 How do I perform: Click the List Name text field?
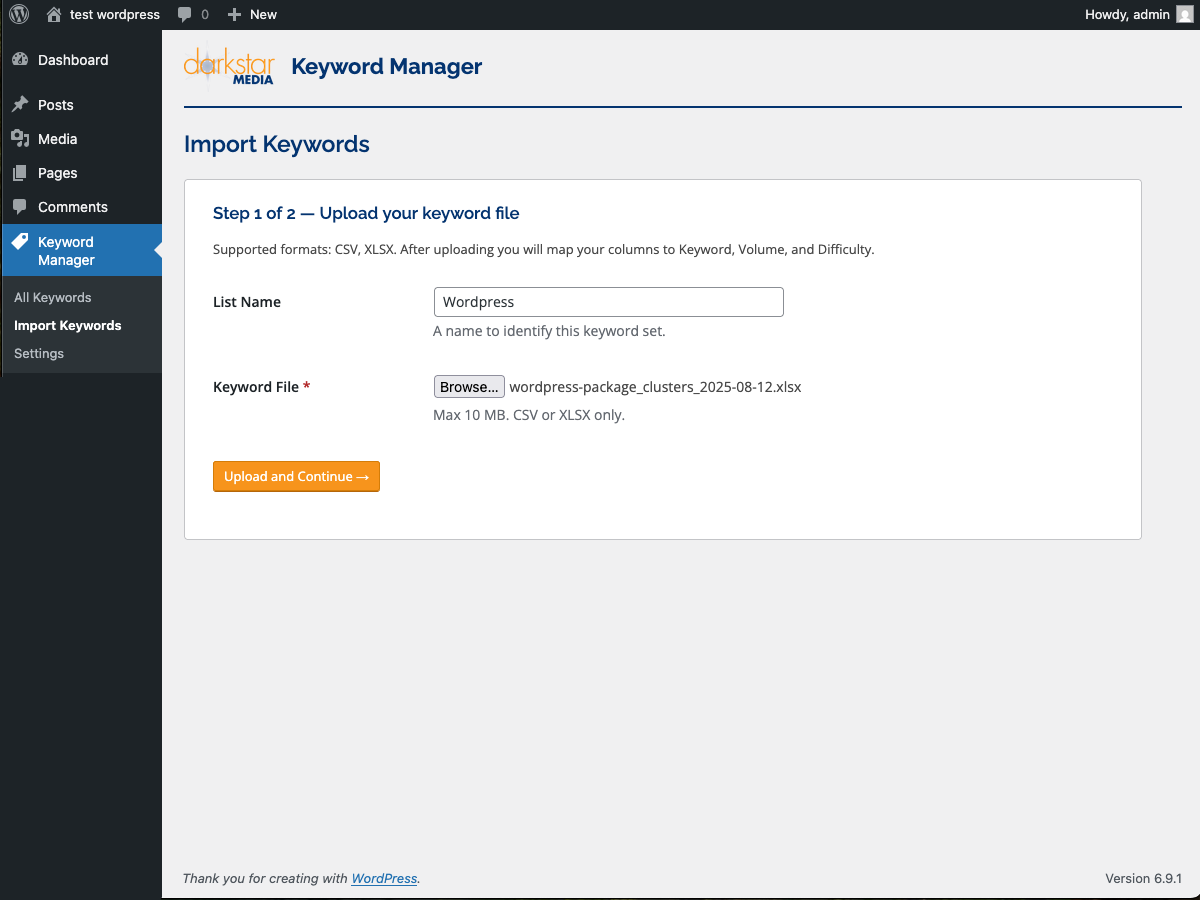click(x=608, y=301)
